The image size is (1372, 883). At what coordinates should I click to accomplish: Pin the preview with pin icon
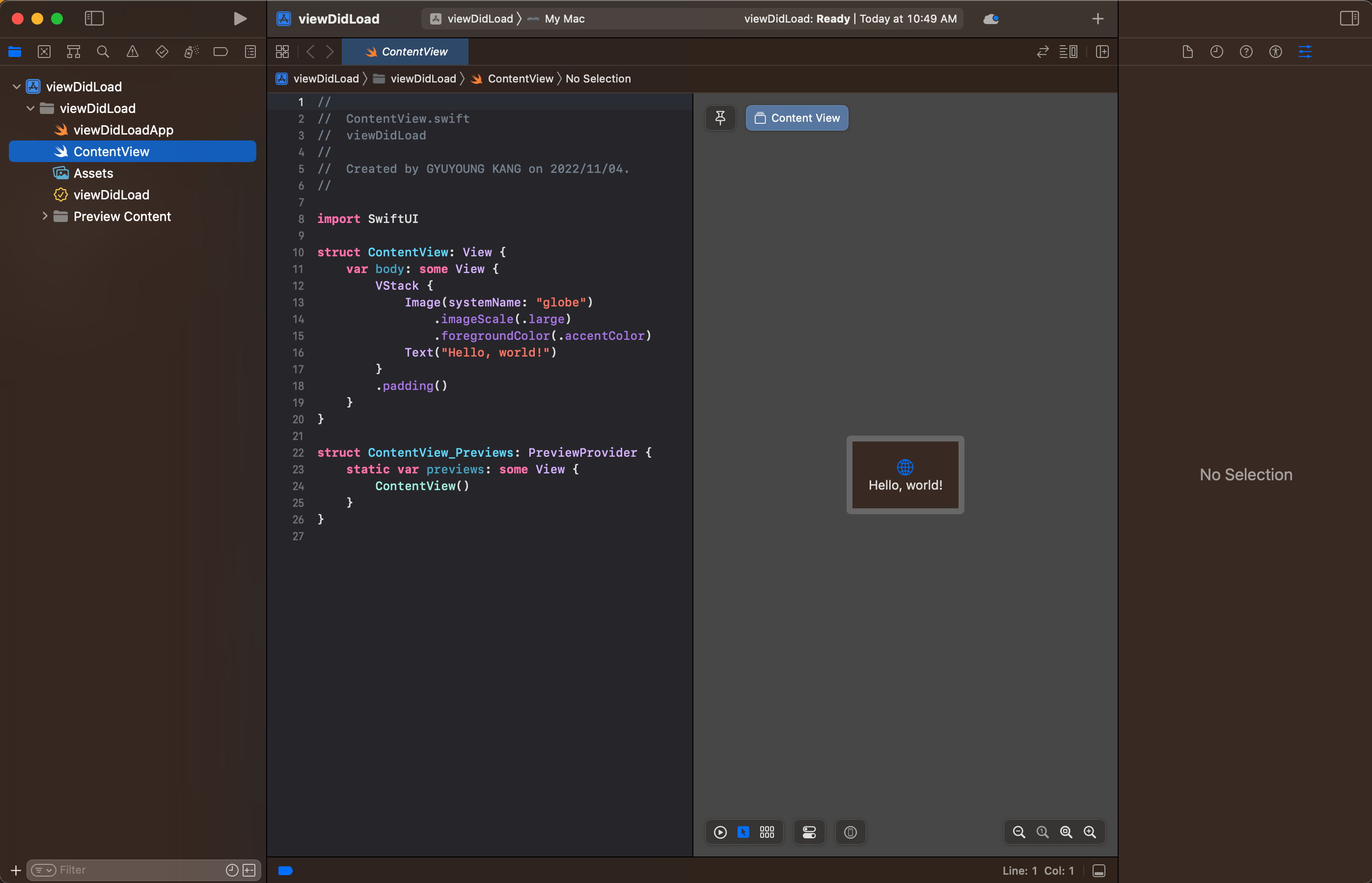720,117
